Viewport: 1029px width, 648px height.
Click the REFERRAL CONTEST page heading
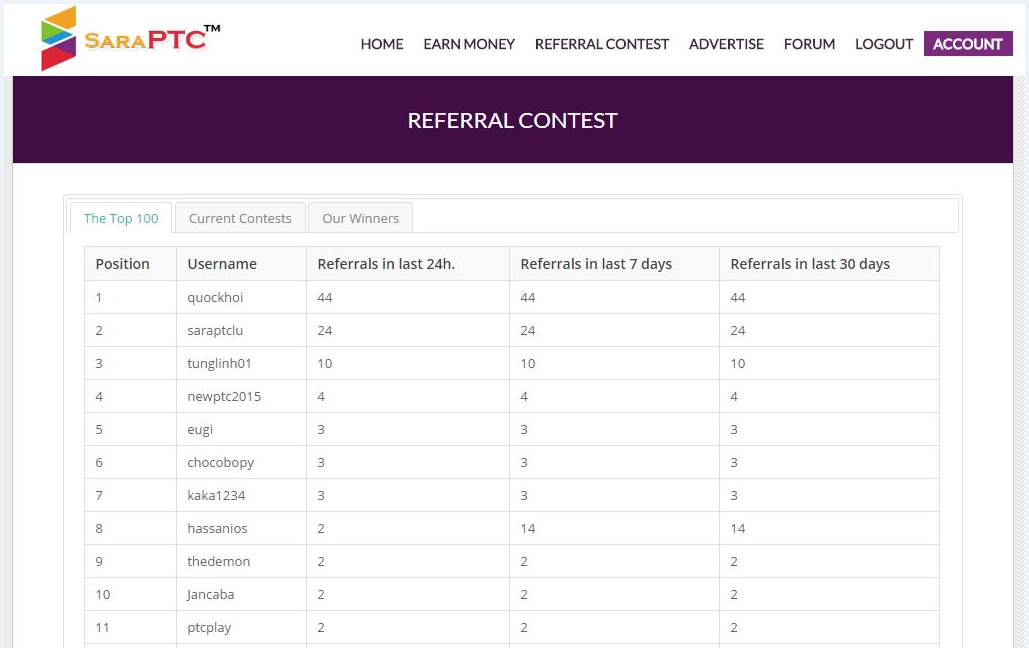point(512,121)
